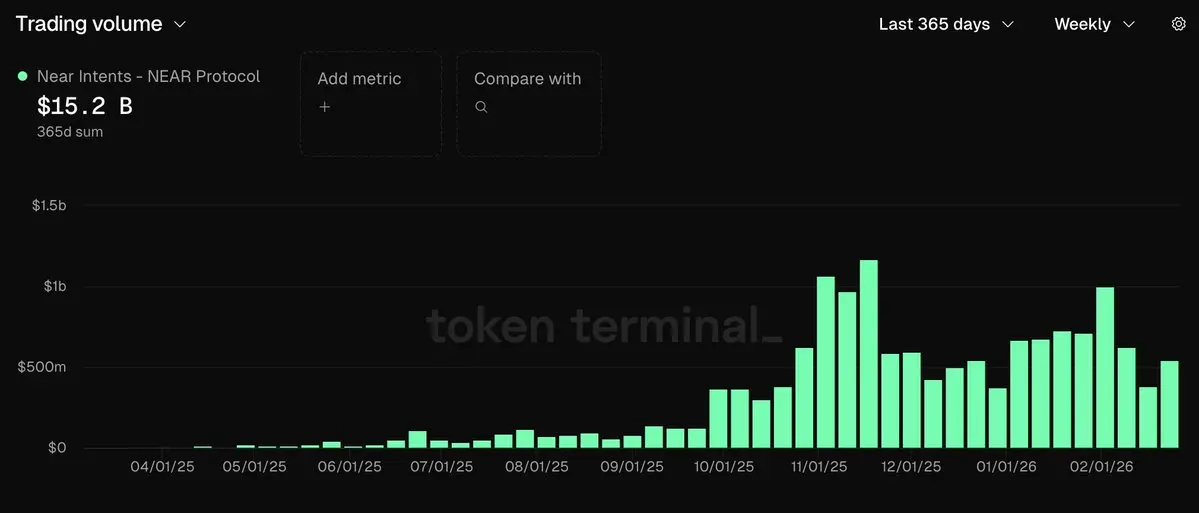Expand the Trading volume metric dropdown
This screenshot has width=1199, height=513.
(x=101, y=24)
